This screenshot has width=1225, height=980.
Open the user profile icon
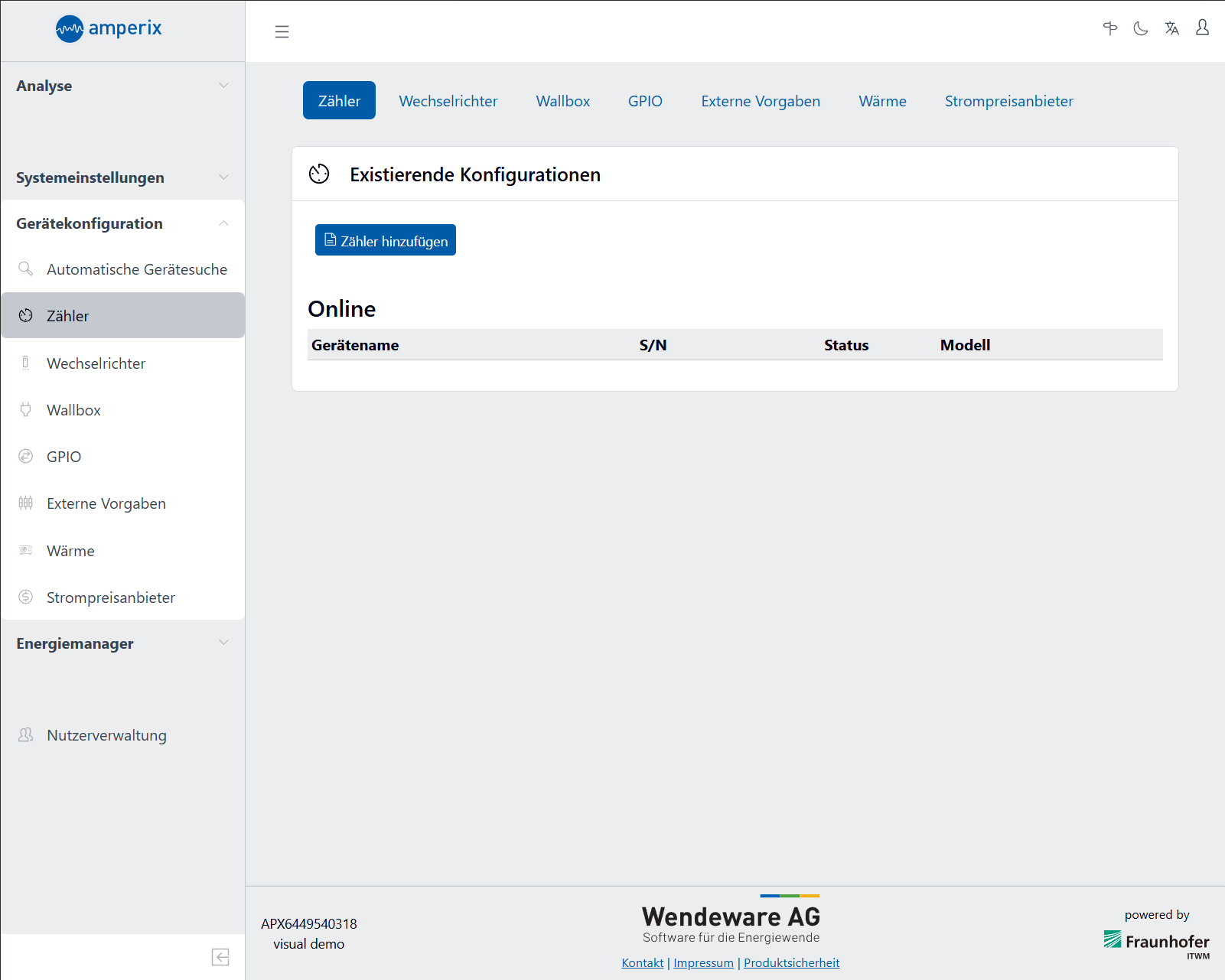(x=1202, y=28)
